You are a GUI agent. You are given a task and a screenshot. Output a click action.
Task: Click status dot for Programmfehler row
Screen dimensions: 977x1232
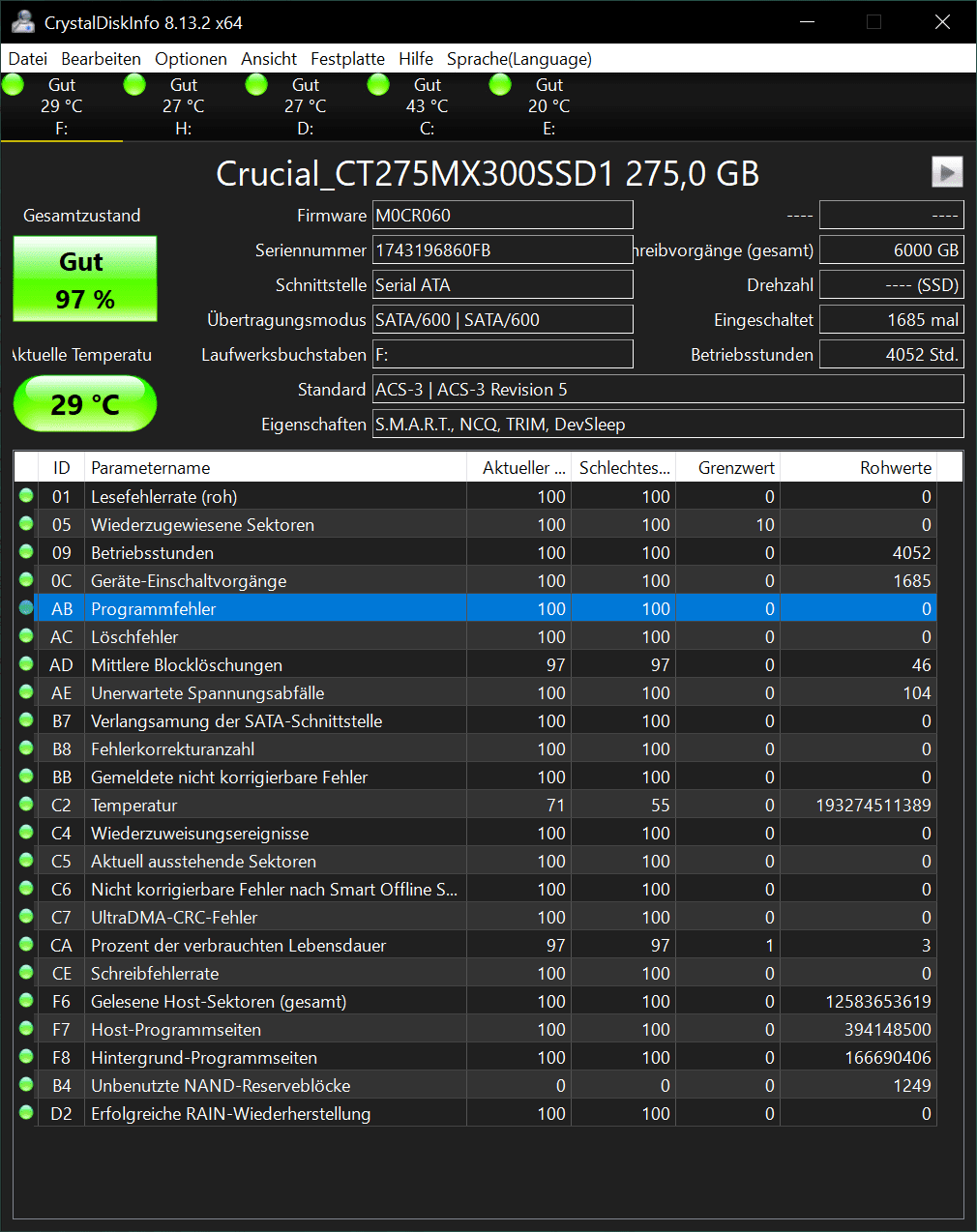26,608
